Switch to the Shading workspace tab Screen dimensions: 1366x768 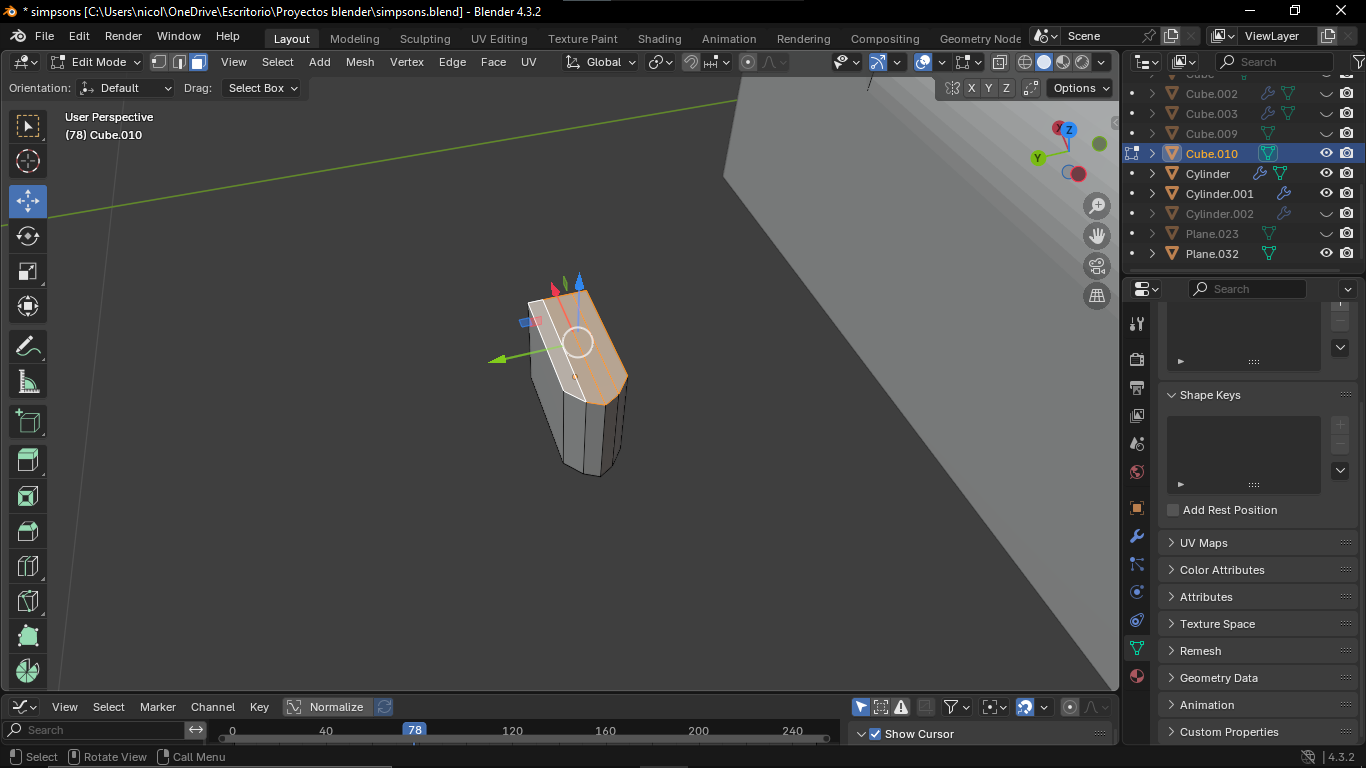(x=659, y=39)
